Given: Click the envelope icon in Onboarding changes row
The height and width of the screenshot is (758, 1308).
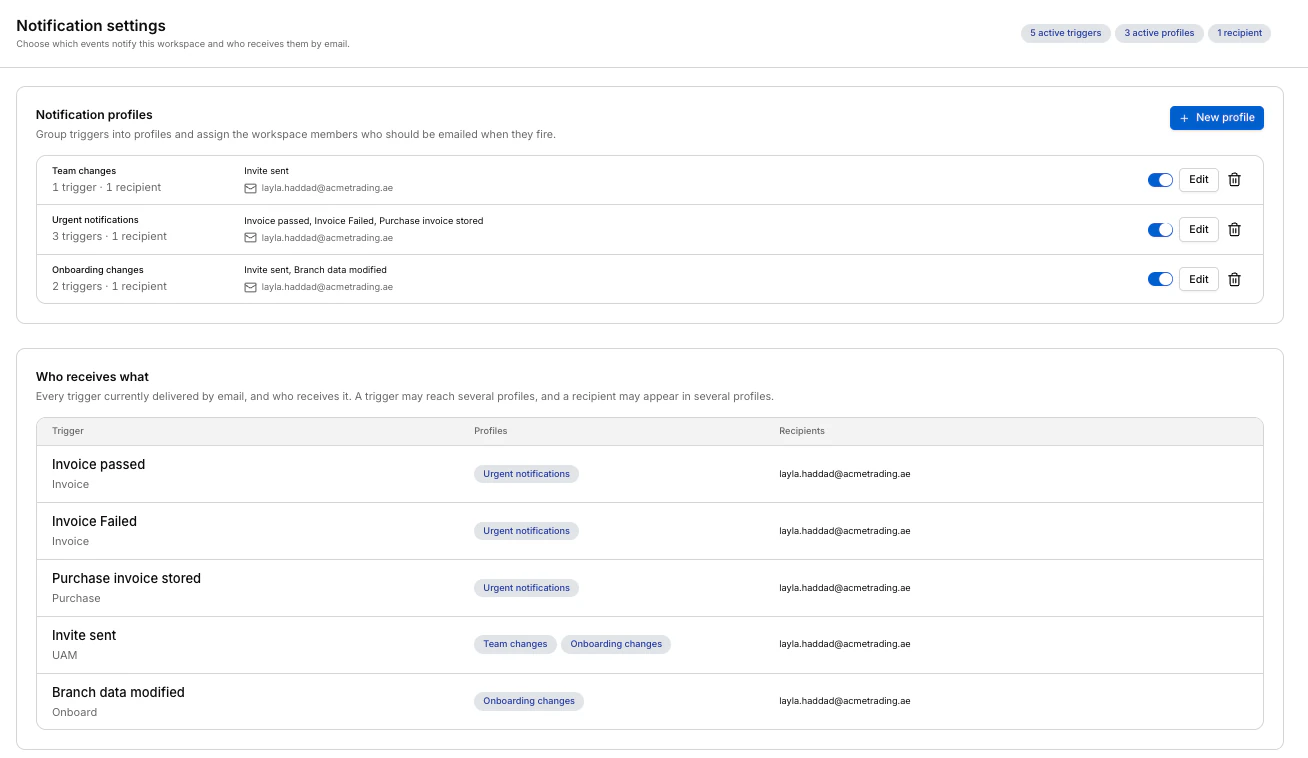Looking at the screenshot, I should 251,287.
